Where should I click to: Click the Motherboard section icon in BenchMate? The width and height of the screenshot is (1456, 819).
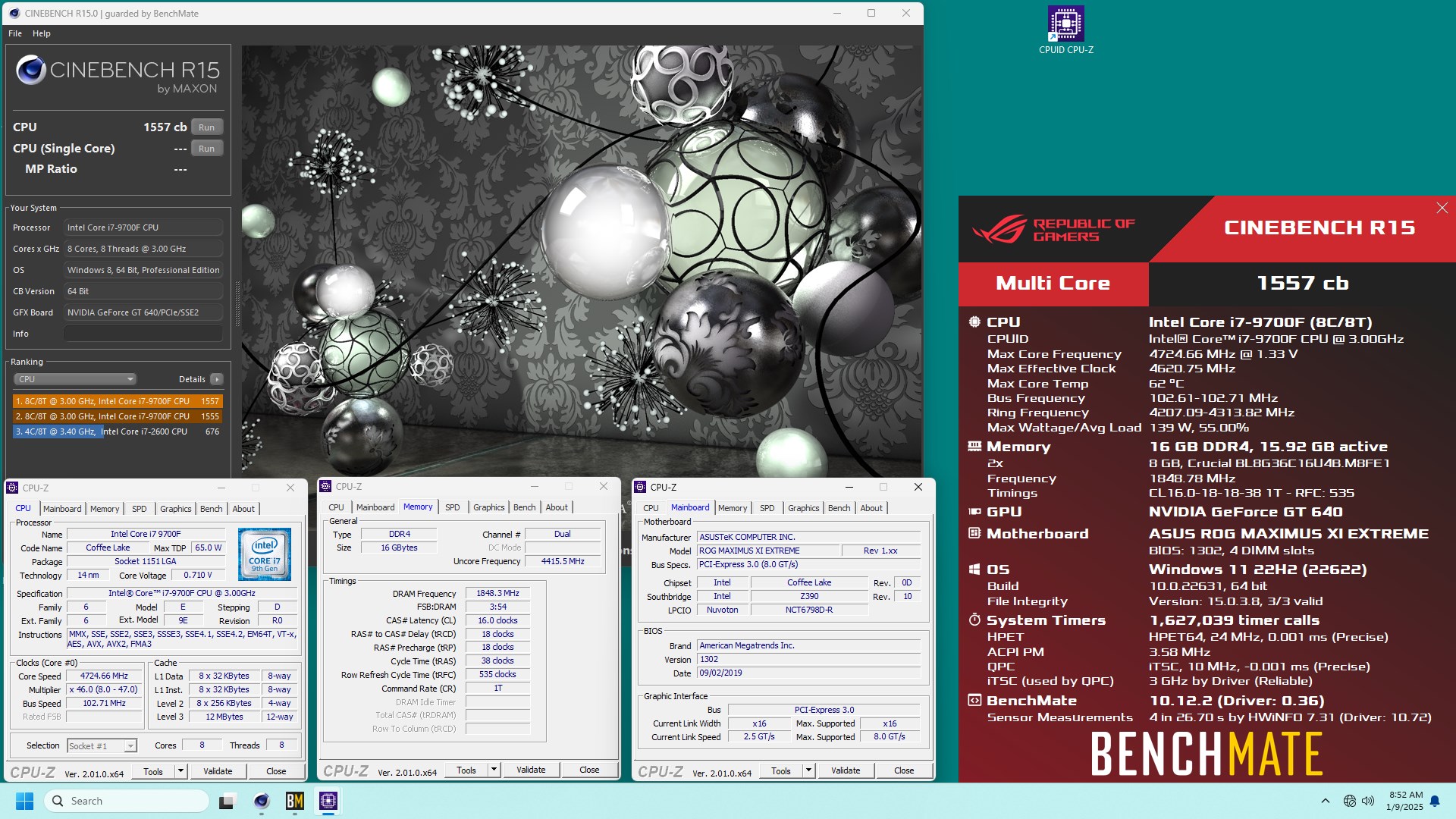pos(974,533)
